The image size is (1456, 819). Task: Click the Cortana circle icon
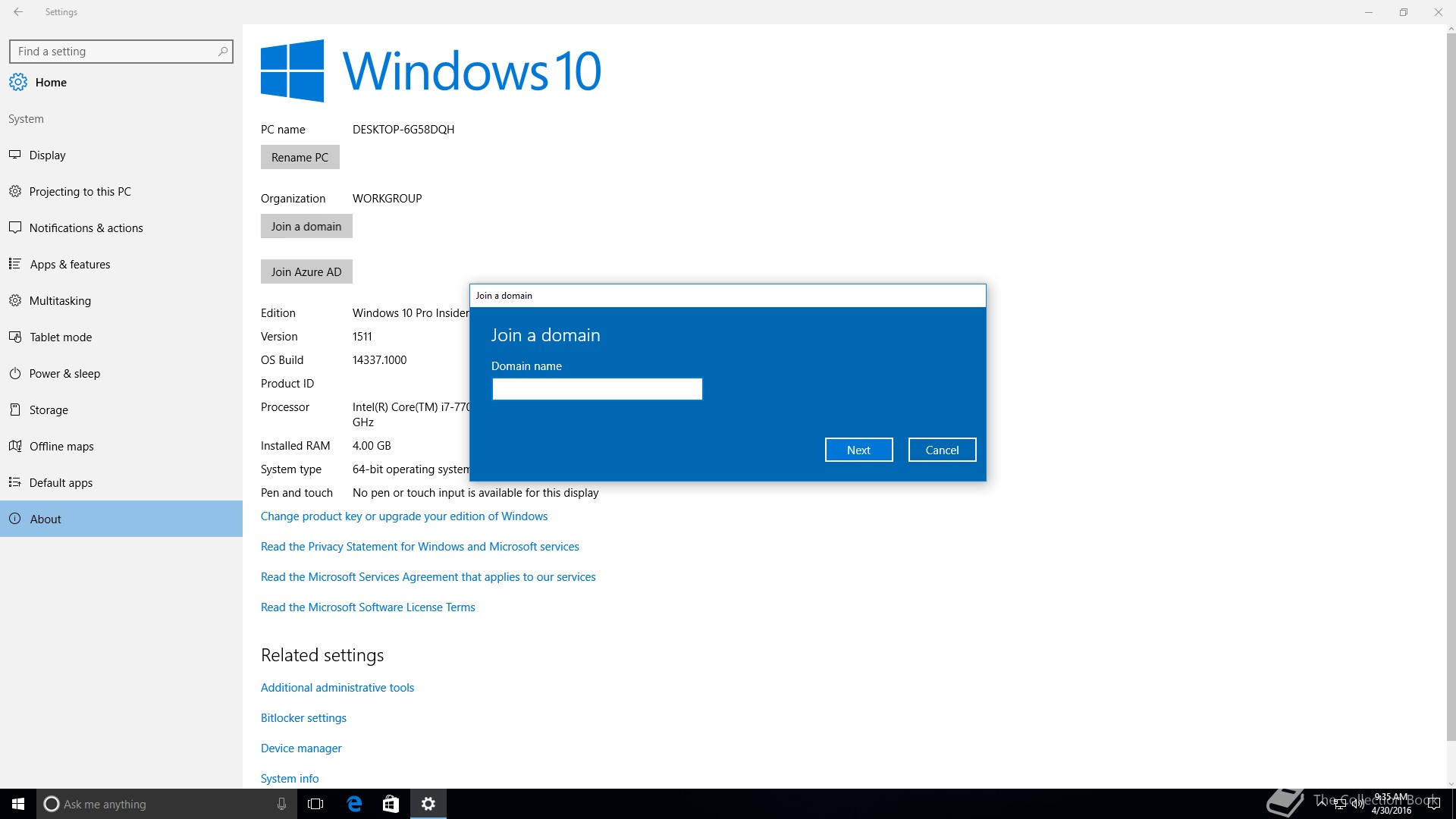(x=52, y=804)
